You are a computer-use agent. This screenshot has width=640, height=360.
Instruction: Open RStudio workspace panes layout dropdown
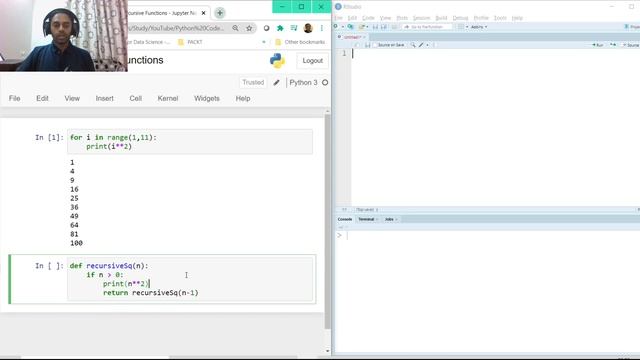point(462,27)
